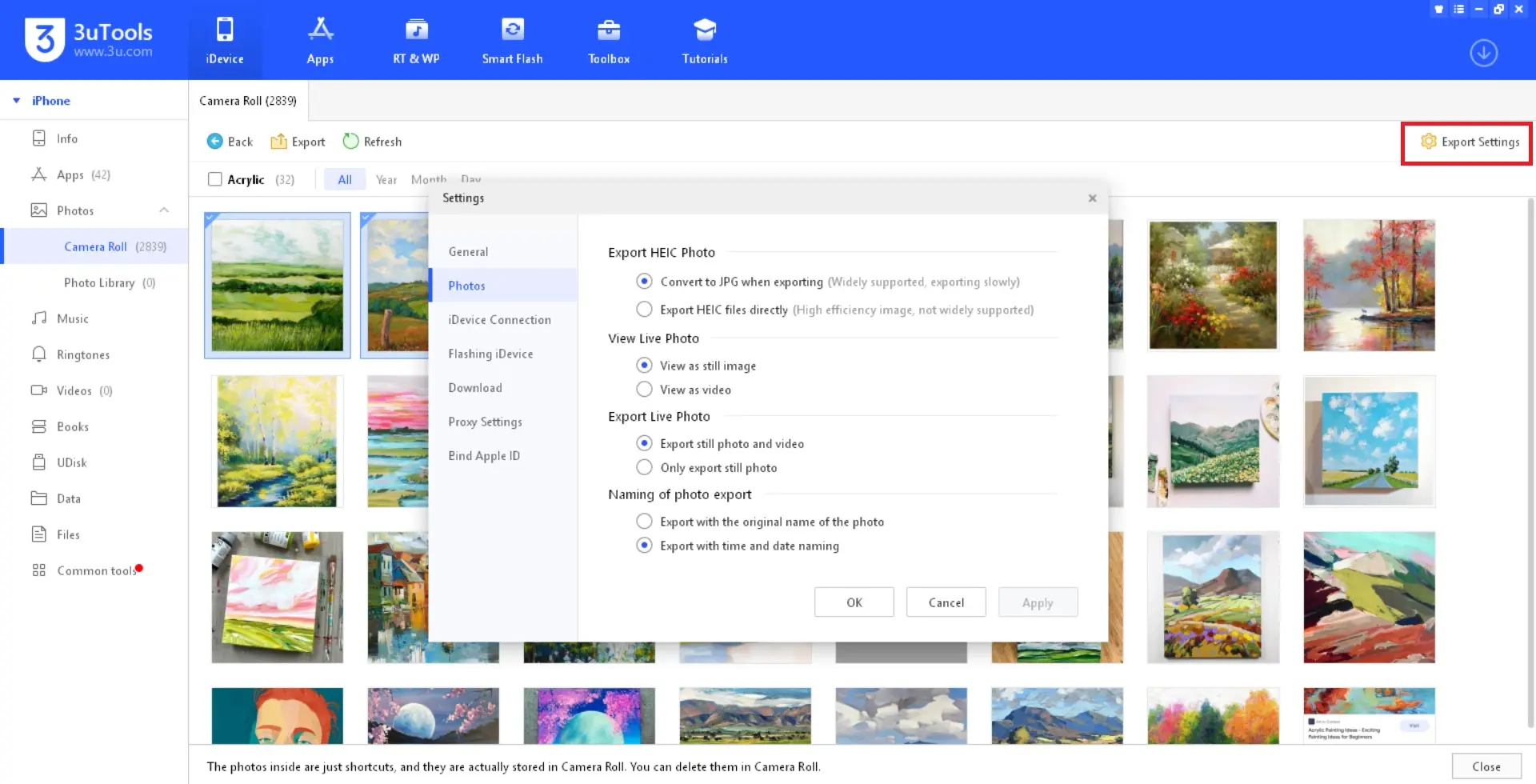Image resolution: width=1536 pixels, height=784 pixels.
Task: Select Export still photo and video
Action: coord(644,443)
